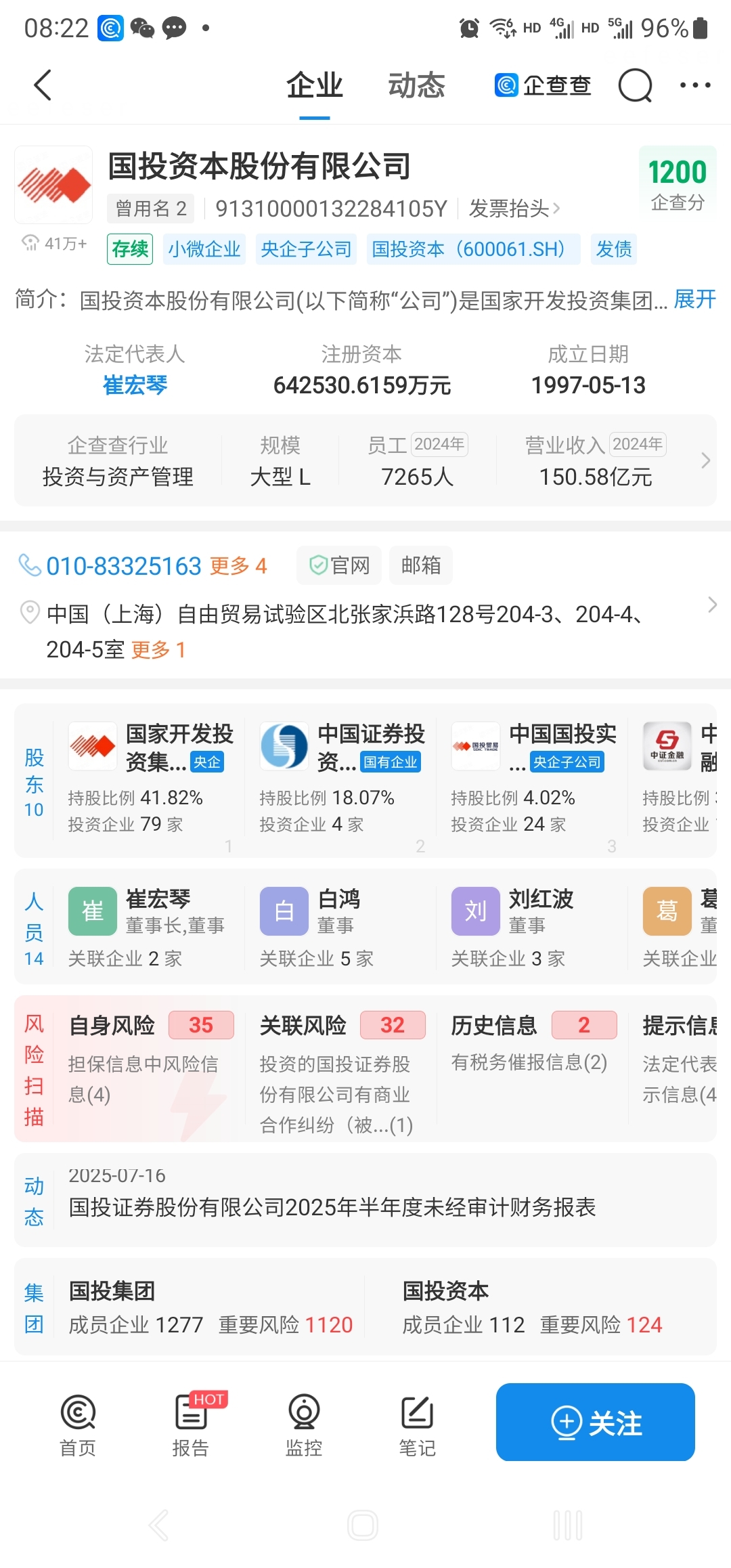Open 中国证券投资 shareholder logo
Screen dimensions: 731x1568
tap(284, 746)
